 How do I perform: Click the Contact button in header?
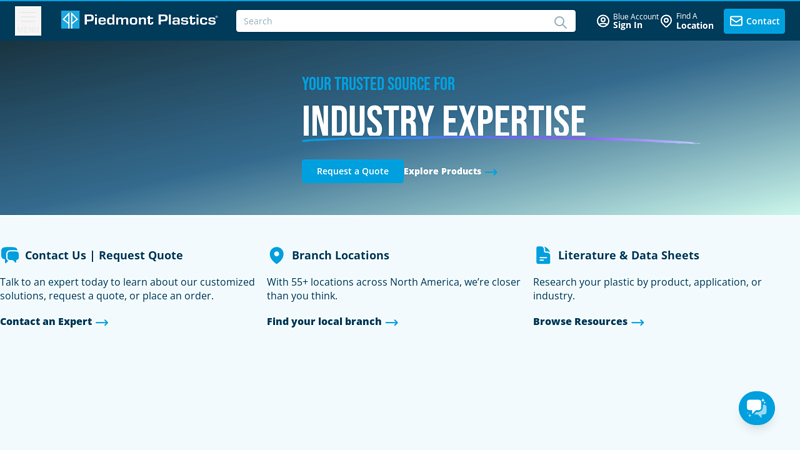click(754, 21)
